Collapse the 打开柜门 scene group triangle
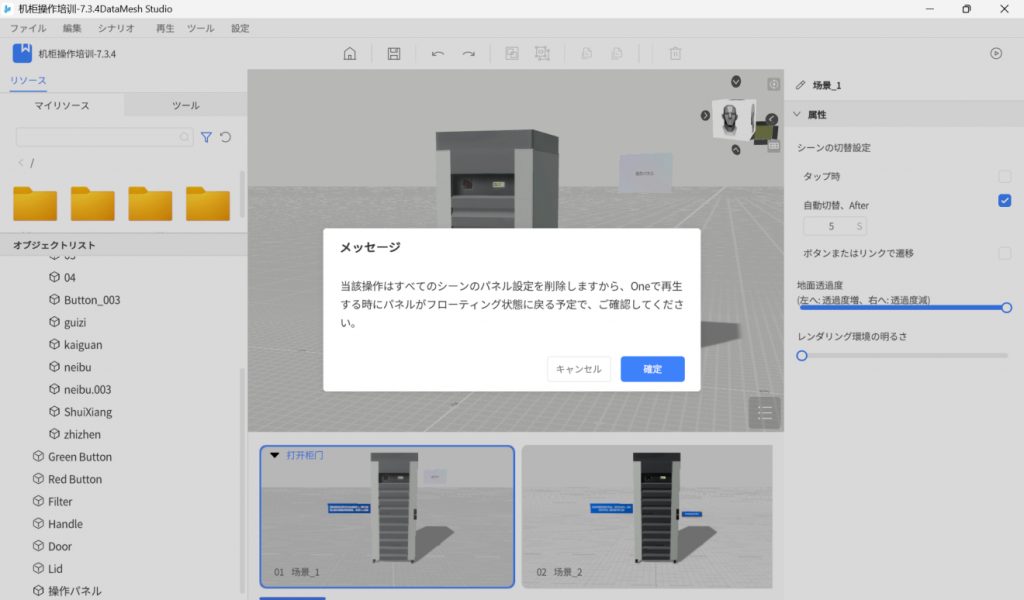This screenshot has height=600, width=1024. tap(275, 455)
